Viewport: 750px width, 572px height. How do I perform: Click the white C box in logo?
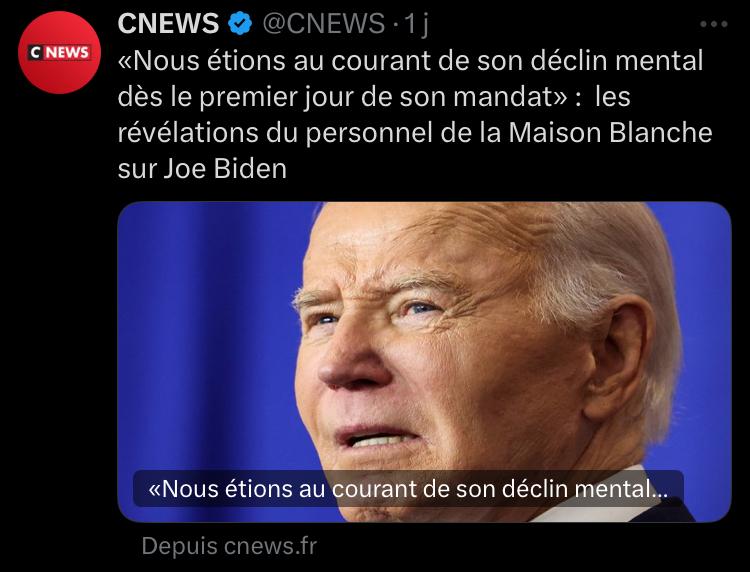pos(35,52)
